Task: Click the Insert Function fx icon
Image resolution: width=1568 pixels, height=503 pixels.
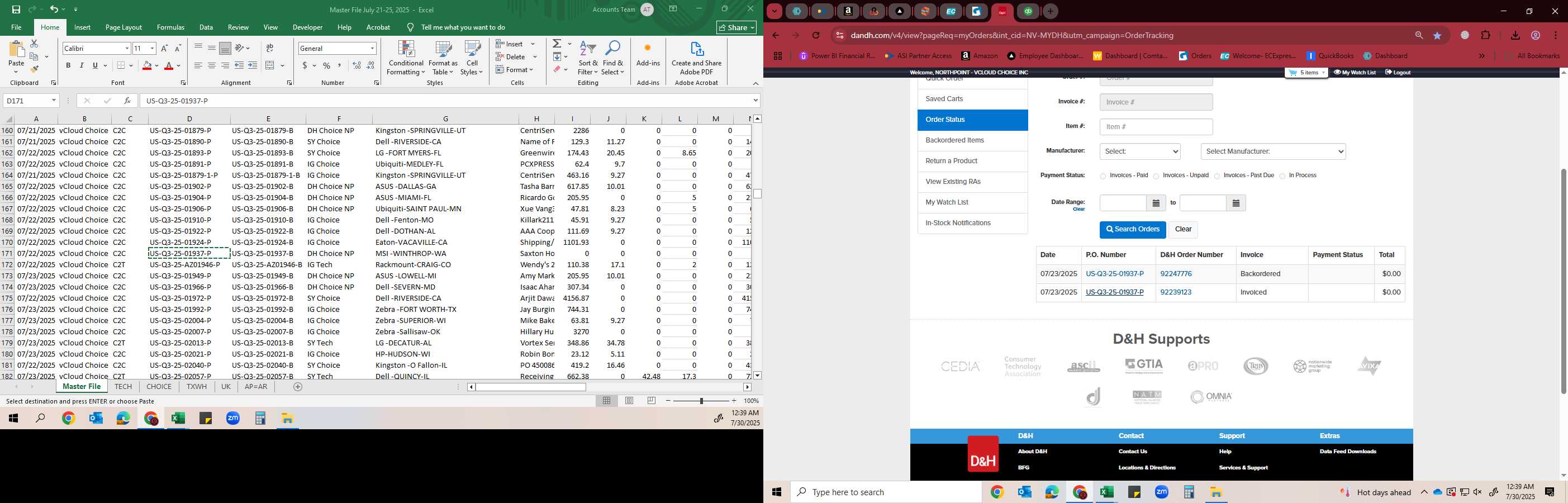Action: click(x=127, y=101)
